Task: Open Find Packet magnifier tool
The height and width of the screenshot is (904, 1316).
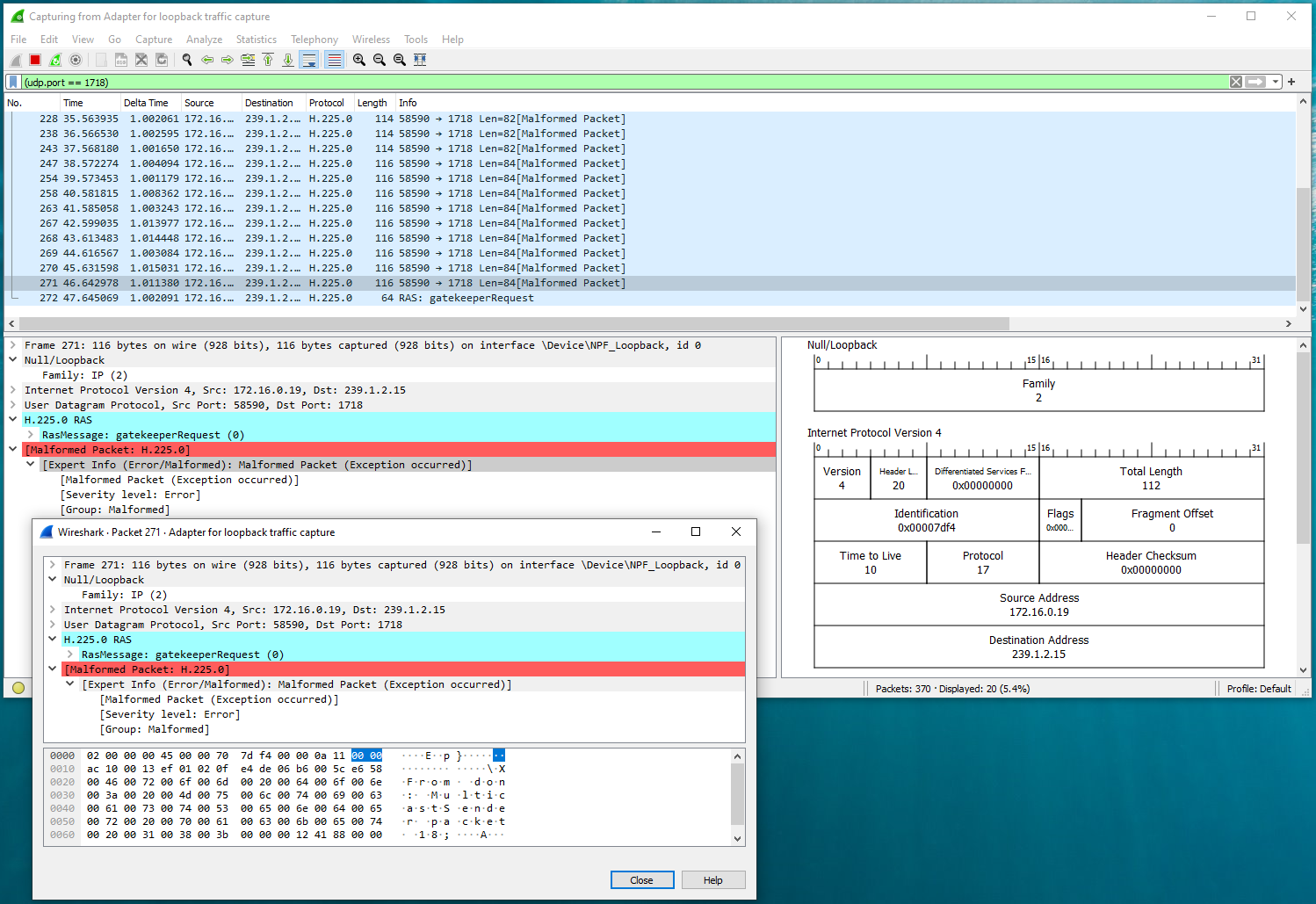Action: tap(187, 60)
